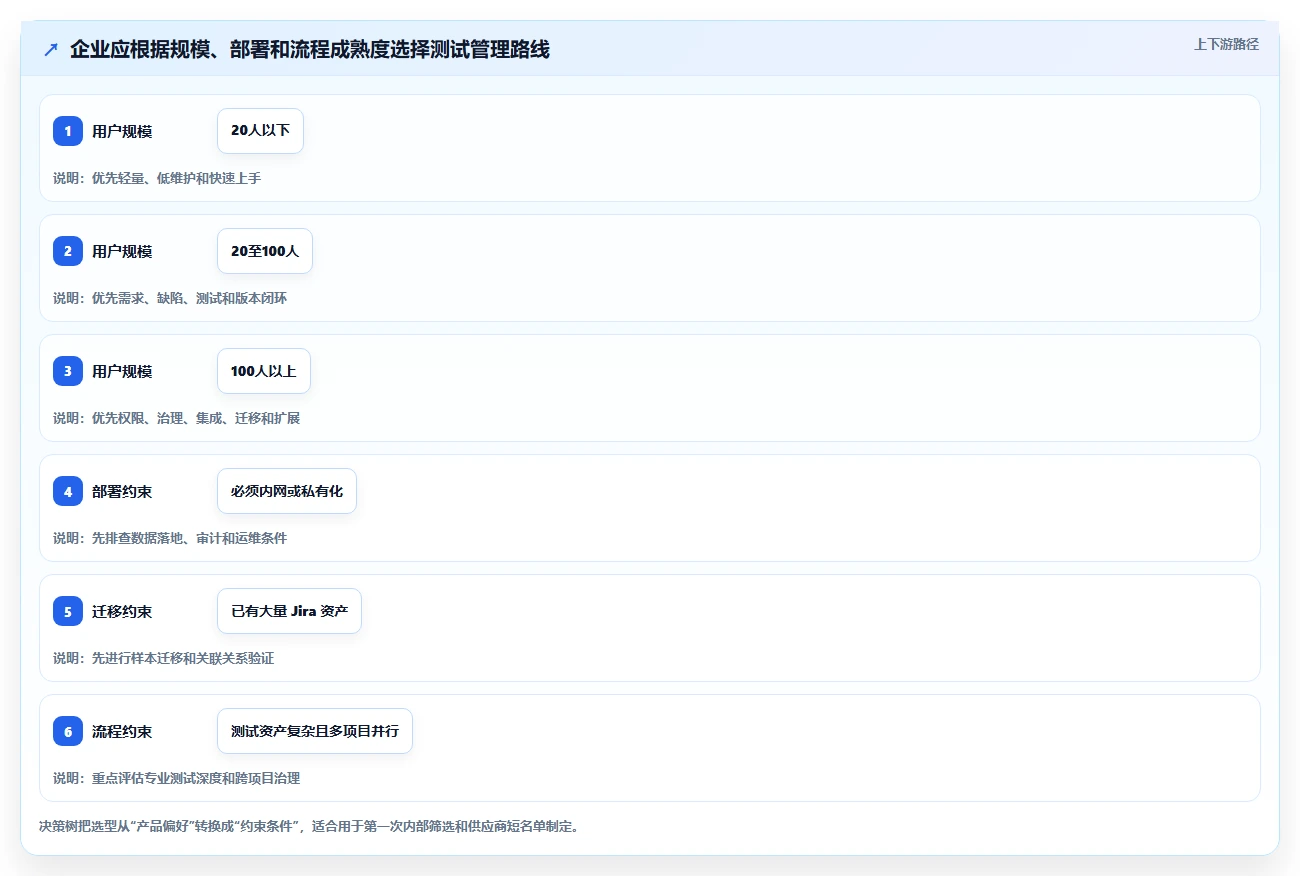Select the 测试资产复杂且多项目并行 chip
Screen dimensions: 1300x876
coord(315,731)
